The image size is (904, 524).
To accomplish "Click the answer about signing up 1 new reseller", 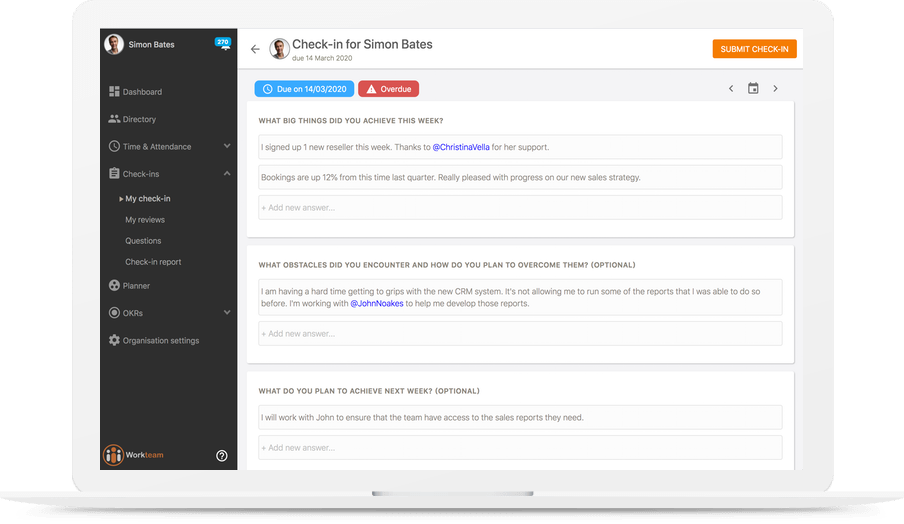I will [x=520, y=147].
